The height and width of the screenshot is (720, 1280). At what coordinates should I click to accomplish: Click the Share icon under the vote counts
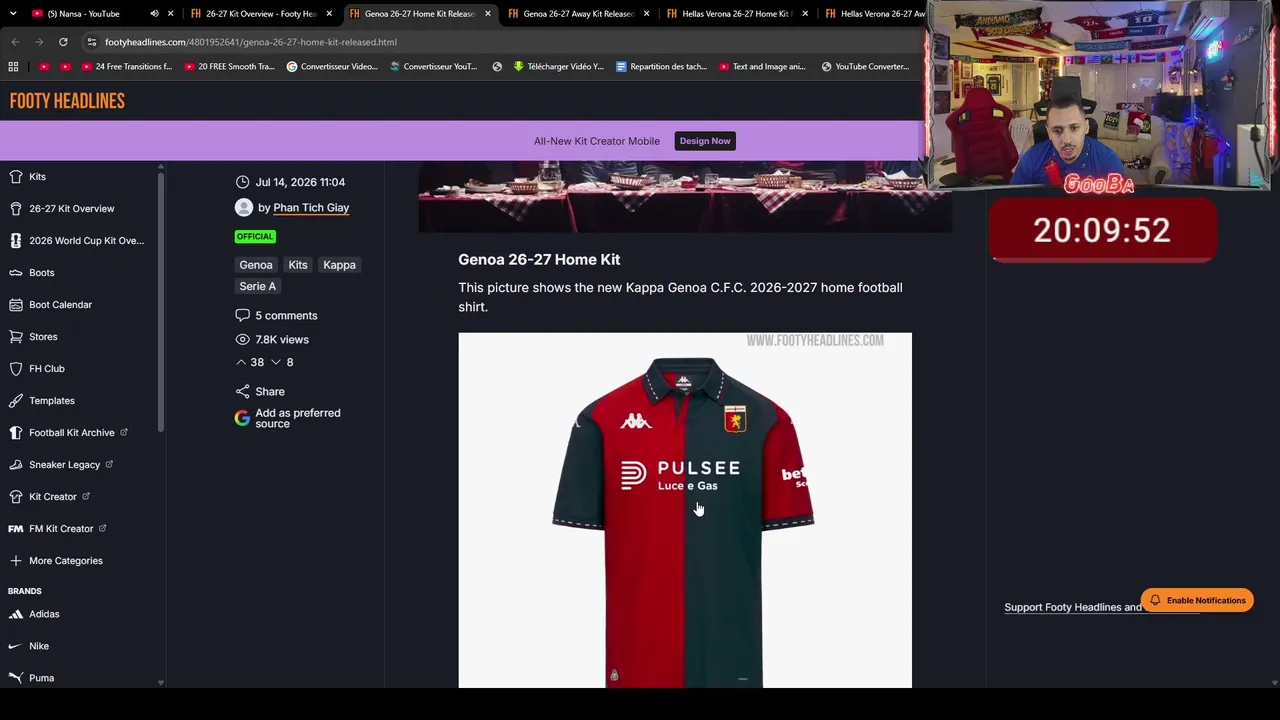tap(242, 392)
